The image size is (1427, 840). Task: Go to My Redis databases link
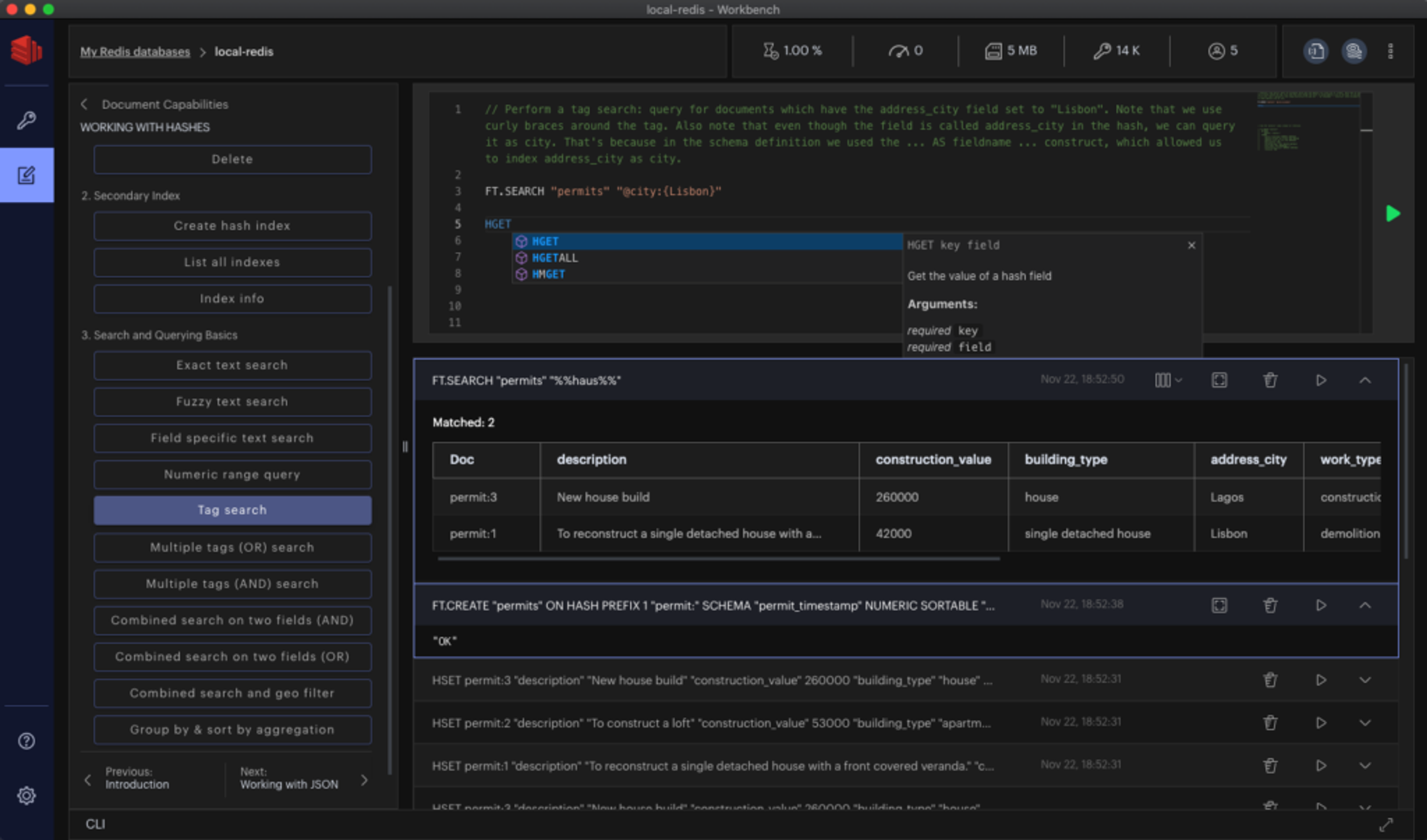point(135,52)
